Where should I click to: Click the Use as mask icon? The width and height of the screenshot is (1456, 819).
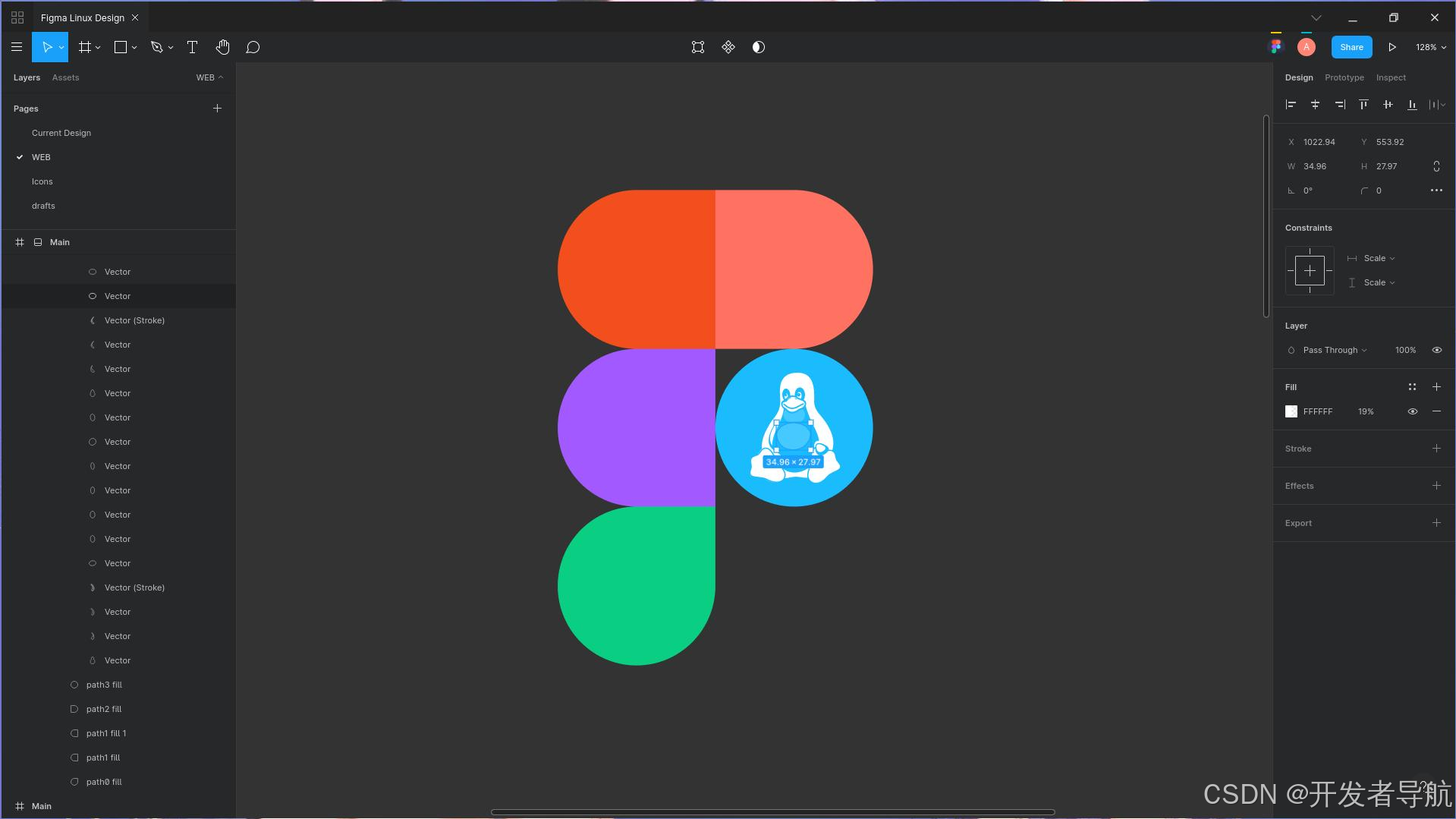click(759, 47)
